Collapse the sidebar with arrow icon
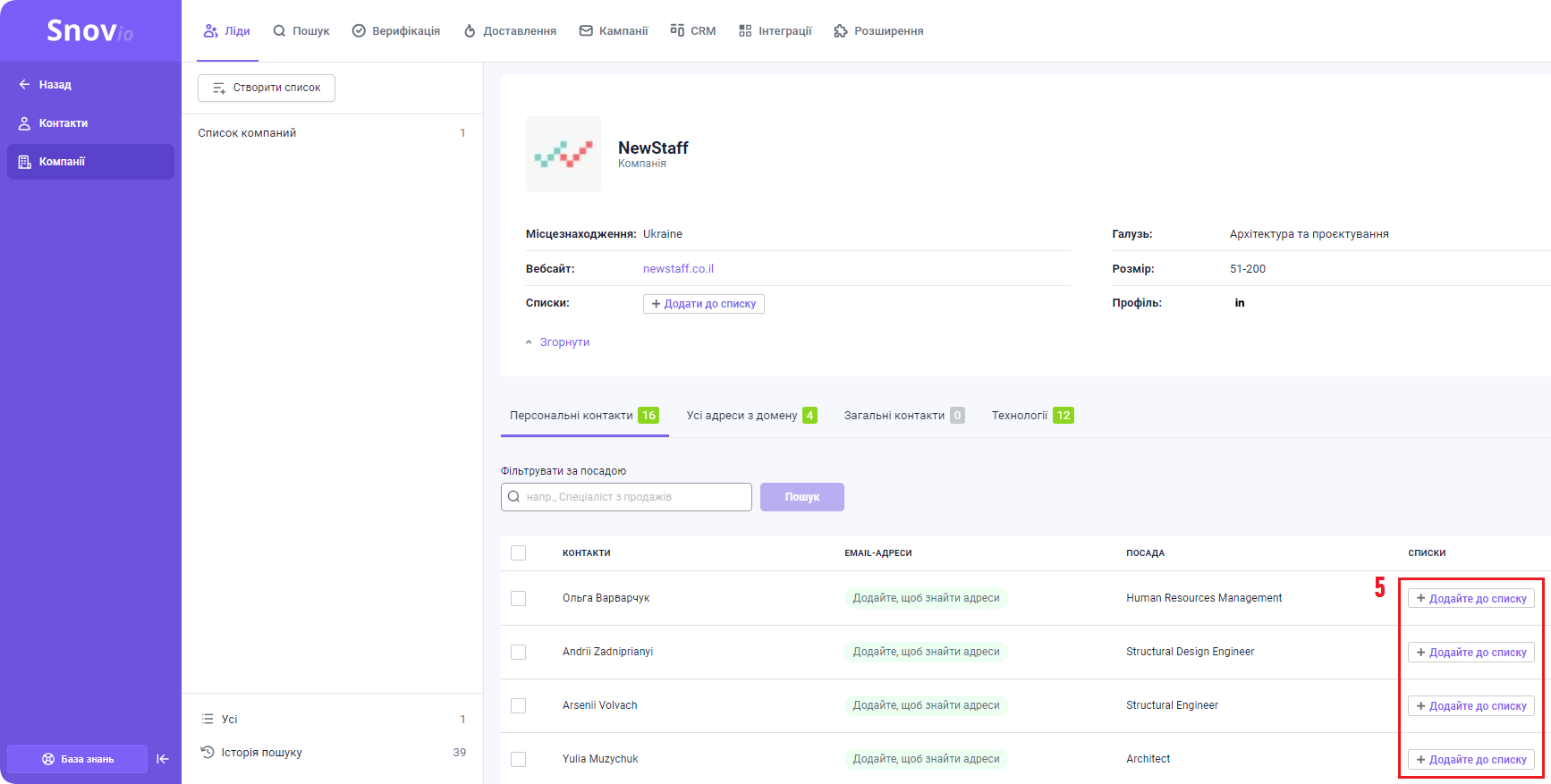The image size is (1551, 784). coord(163,759)
